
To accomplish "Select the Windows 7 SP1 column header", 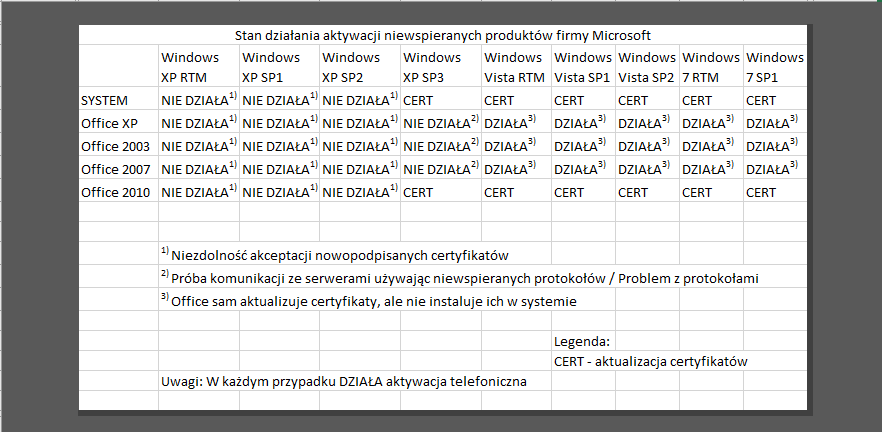I will pos(775,67).
